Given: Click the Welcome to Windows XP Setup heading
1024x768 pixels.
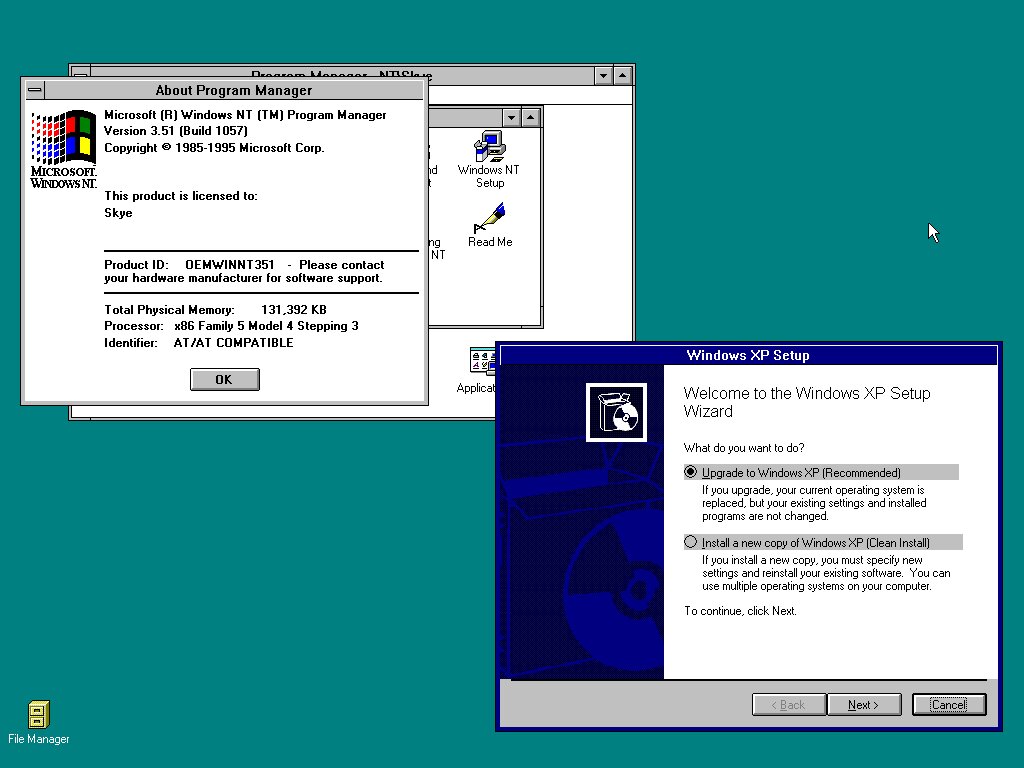Looking at the screenshot, I should tap(806, 402).
